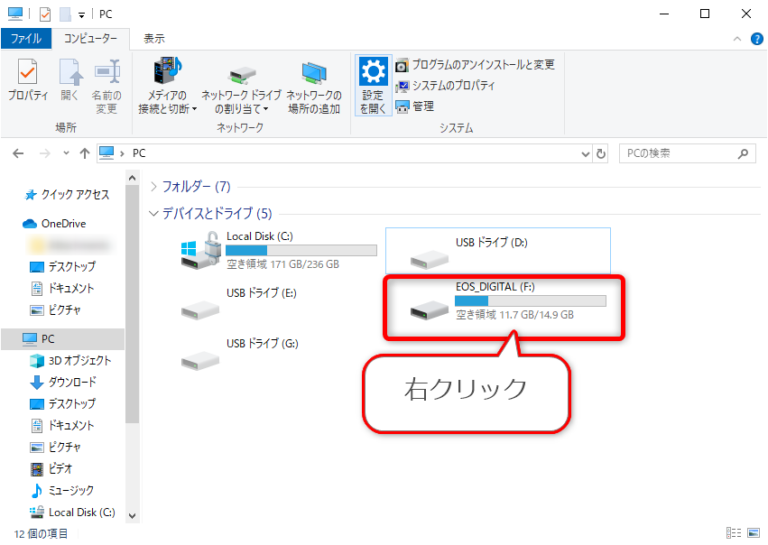Collapse the Devices and drives (5) group

(153, 213)
